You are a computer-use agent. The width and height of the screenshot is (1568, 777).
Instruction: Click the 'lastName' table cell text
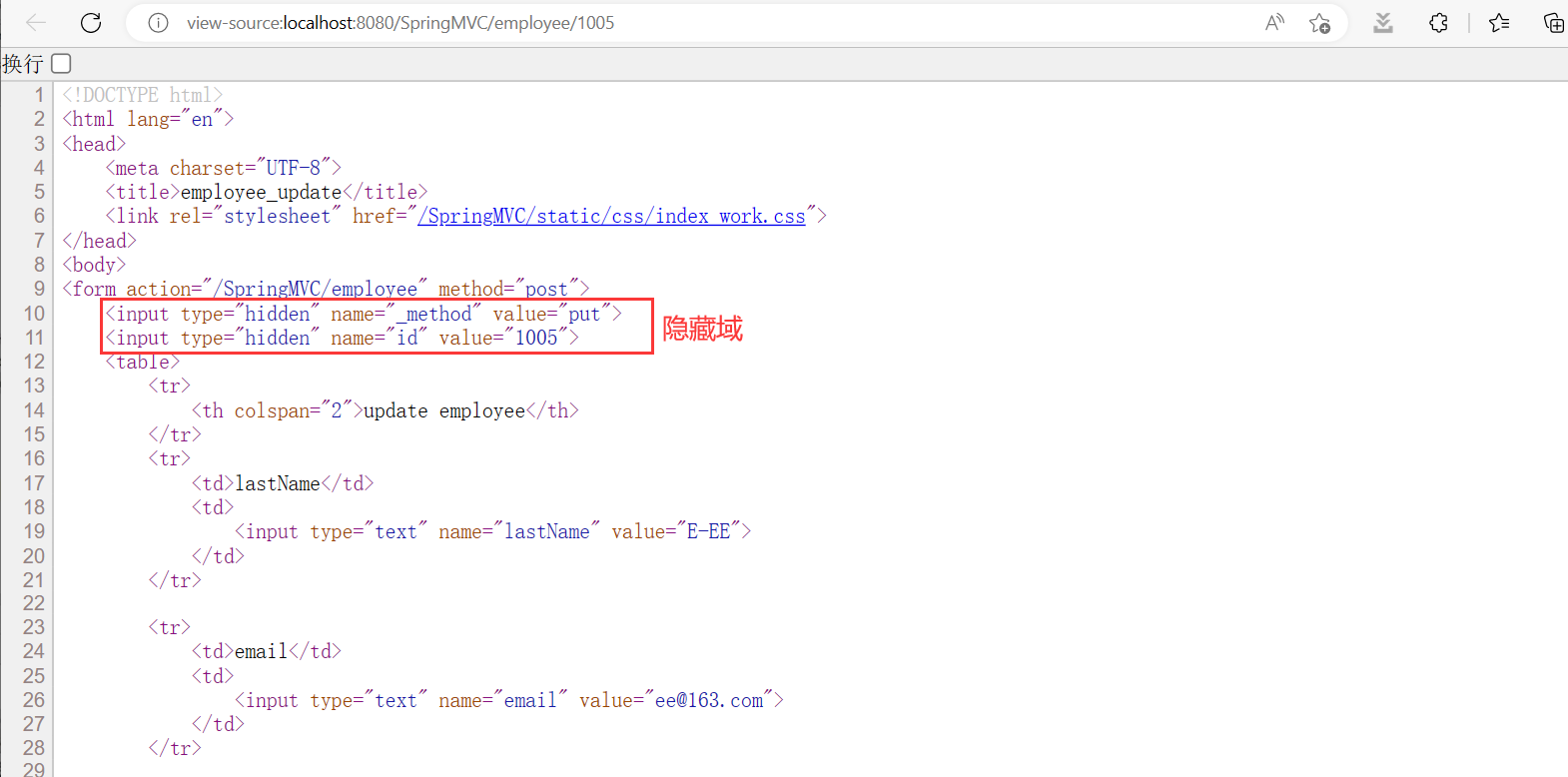click(x=278, y=483)
